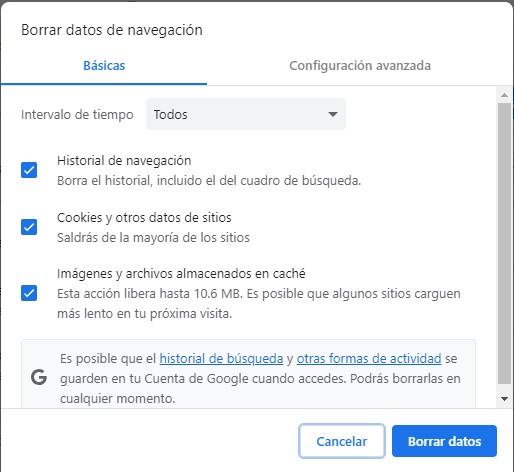Uncheck Historial de navegación checkbox

pos(29,170)
